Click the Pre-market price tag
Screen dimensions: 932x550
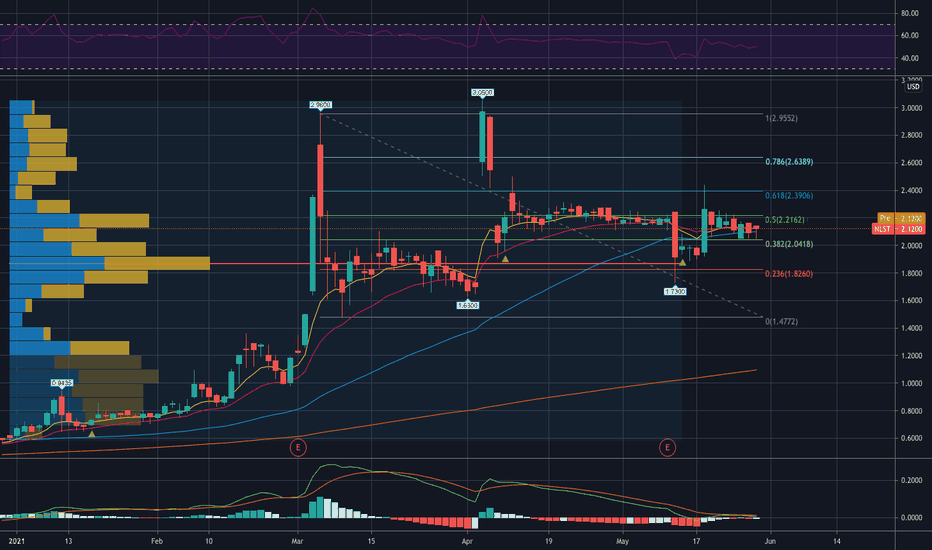(x=901, y=218)
